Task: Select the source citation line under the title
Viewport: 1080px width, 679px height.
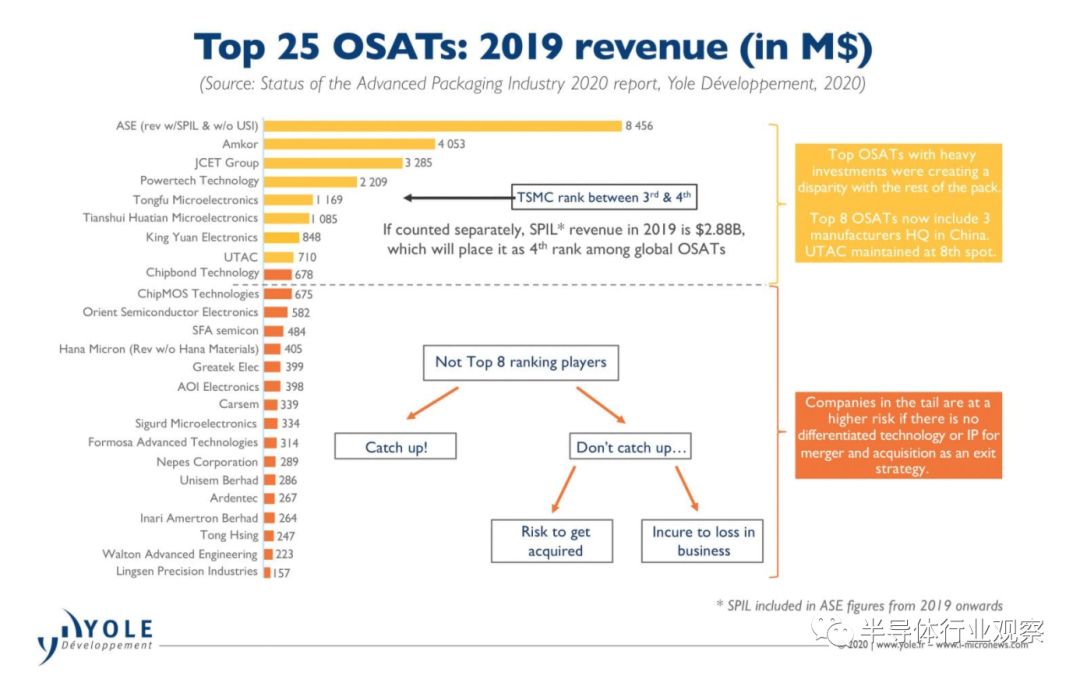Action: pos(532,84)
